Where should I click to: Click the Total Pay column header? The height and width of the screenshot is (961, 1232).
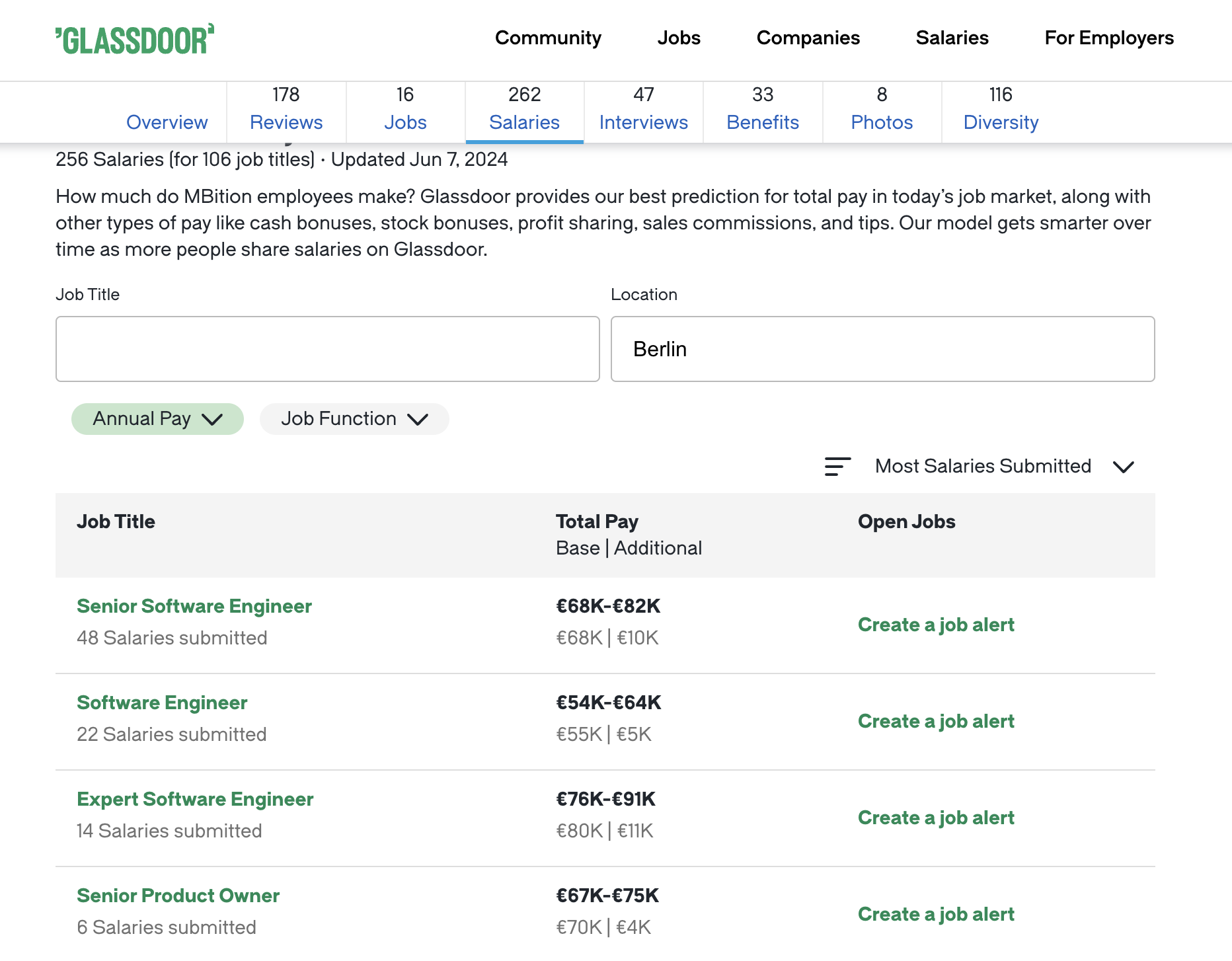597,521
